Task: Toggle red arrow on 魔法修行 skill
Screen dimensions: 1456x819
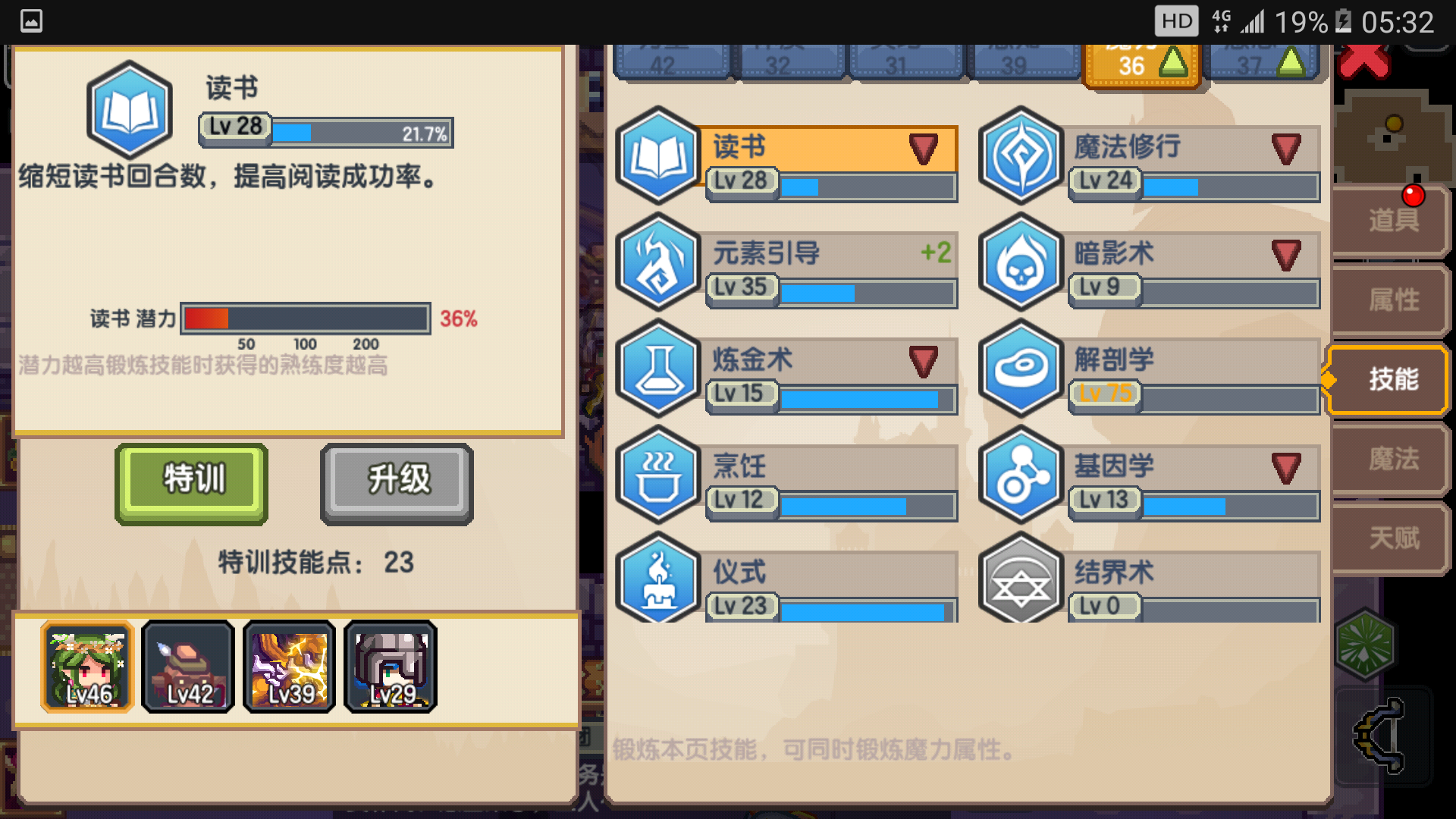Action: (1286, 149)
